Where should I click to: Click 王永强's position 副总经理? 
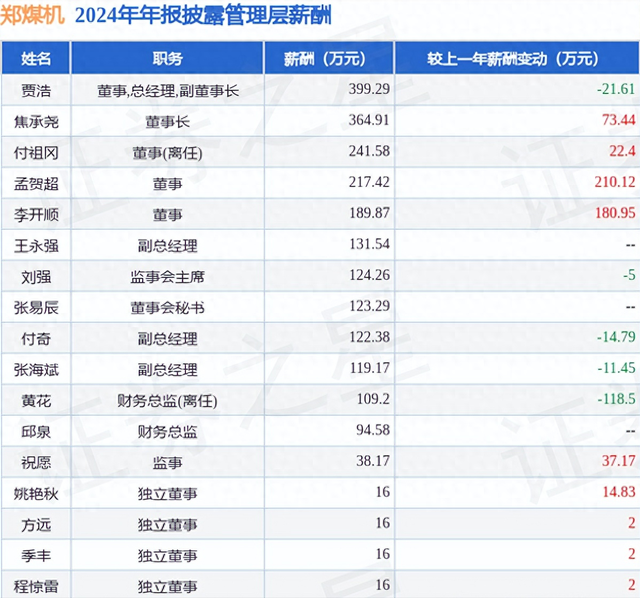click(167, 246)
